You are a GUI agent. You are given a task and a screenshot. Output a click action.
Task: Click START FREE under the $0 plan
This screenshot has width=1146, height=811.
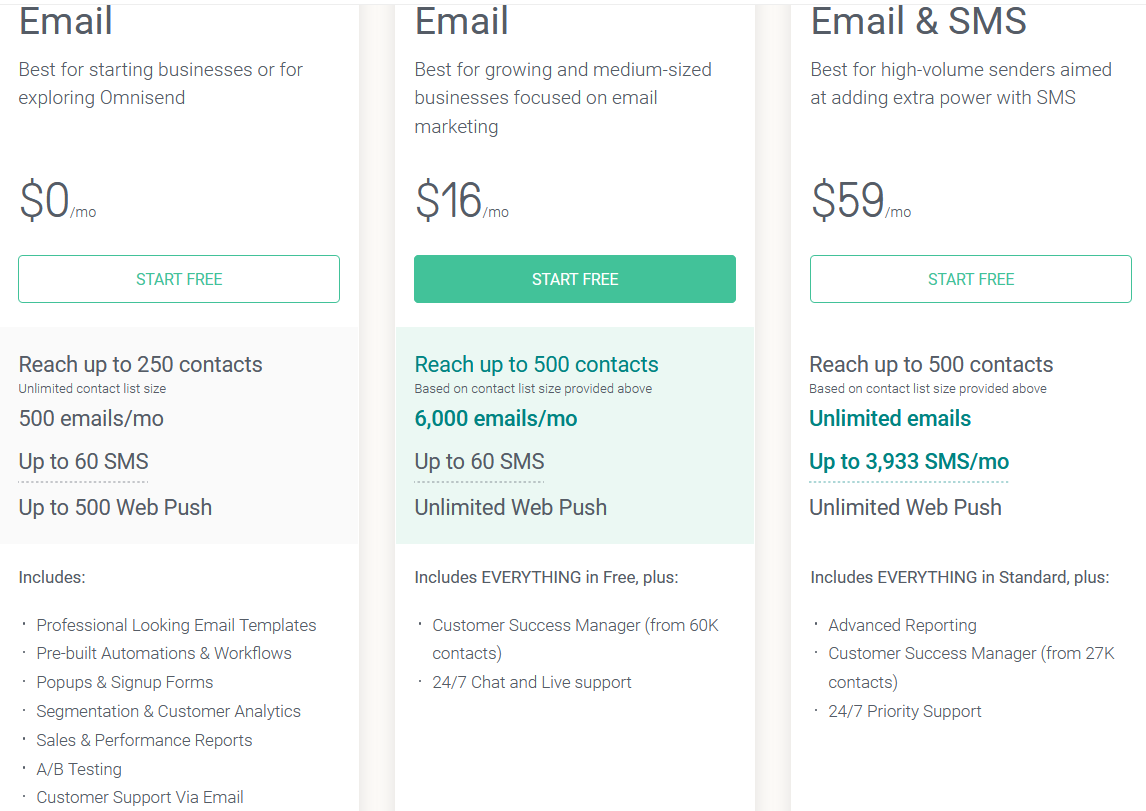[x=179, y=279]
